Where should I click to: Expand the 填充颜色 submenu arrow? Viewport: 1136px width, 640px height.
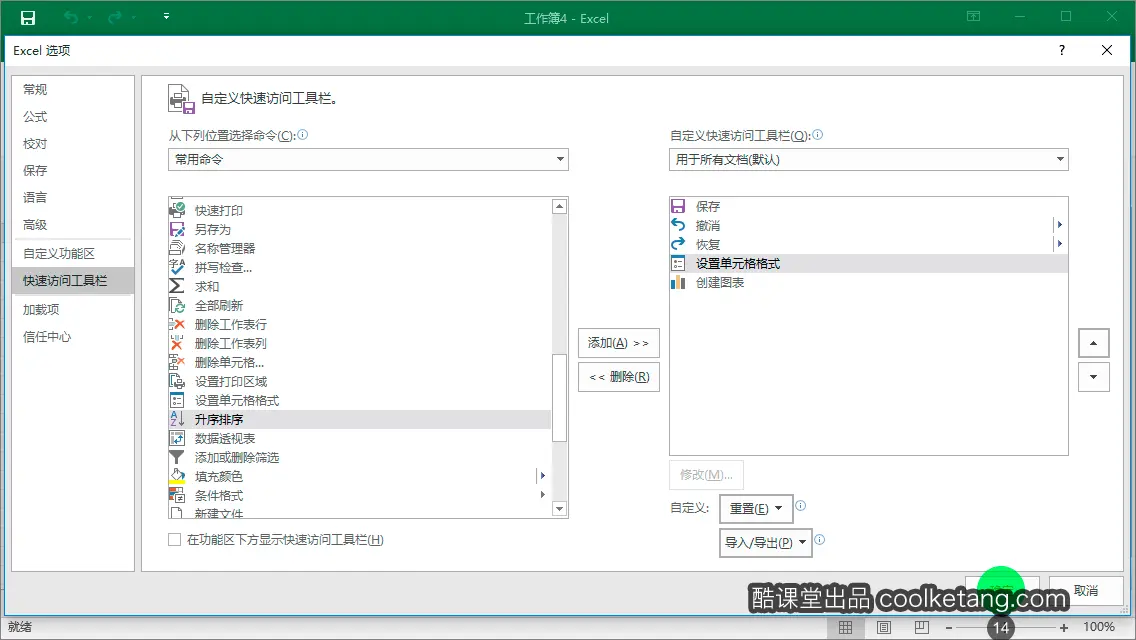coord(542,476)
